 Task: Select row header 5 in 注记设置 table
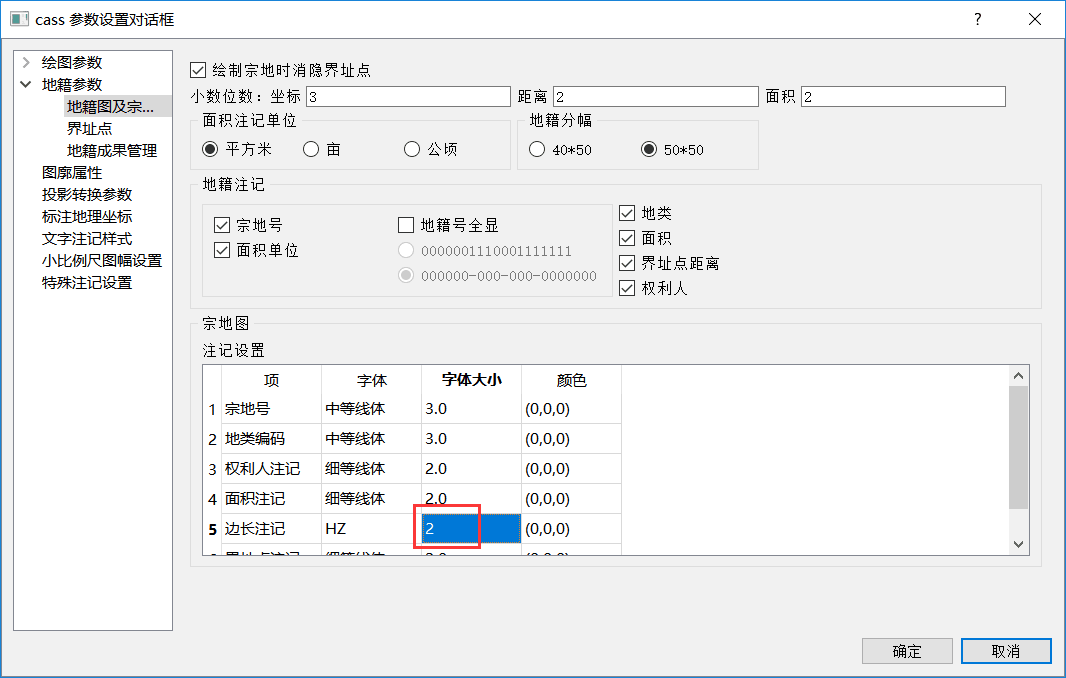(x=212, y=529)
